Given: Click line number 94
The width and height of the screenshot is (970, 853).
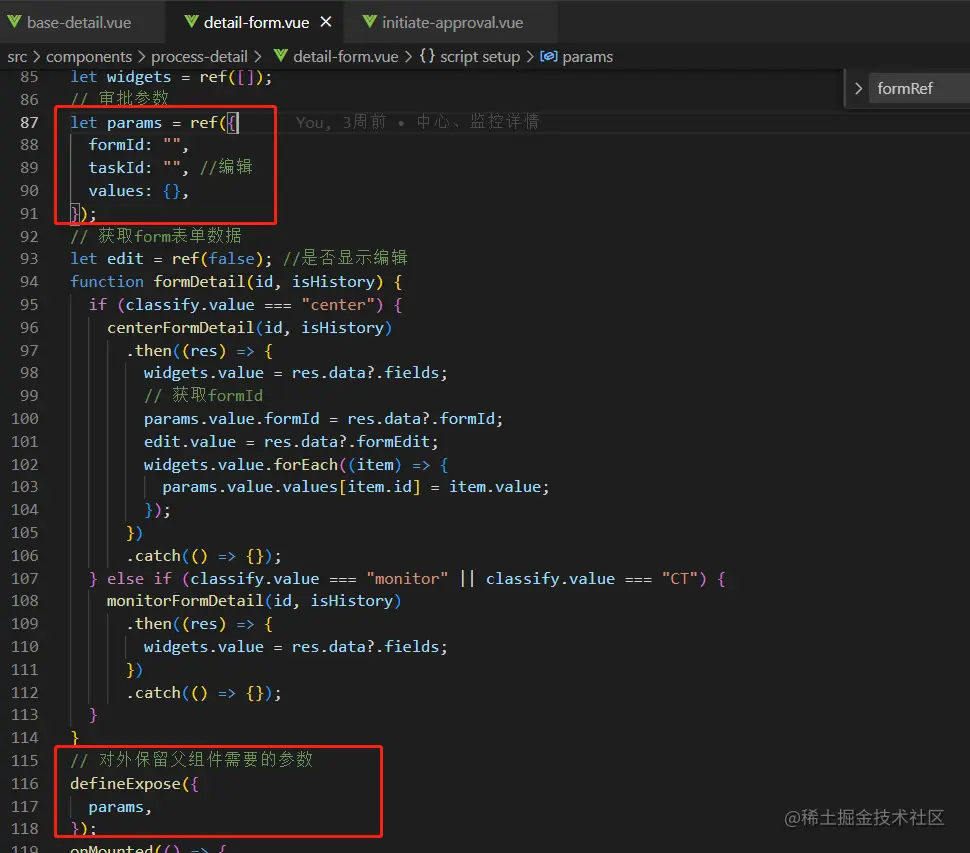Looking at the screenshot, I should point(29,281).
